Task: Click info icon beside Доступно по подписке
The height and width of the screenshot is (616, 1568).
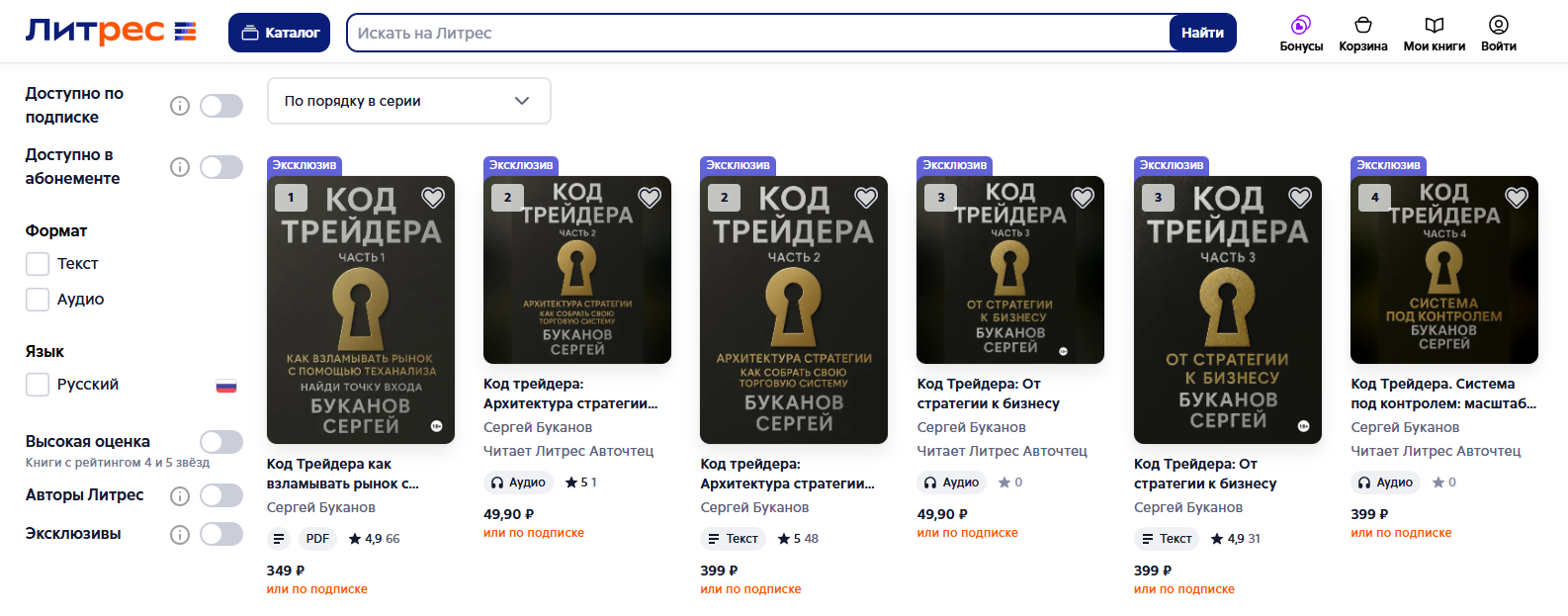Action: coord(180,106)
